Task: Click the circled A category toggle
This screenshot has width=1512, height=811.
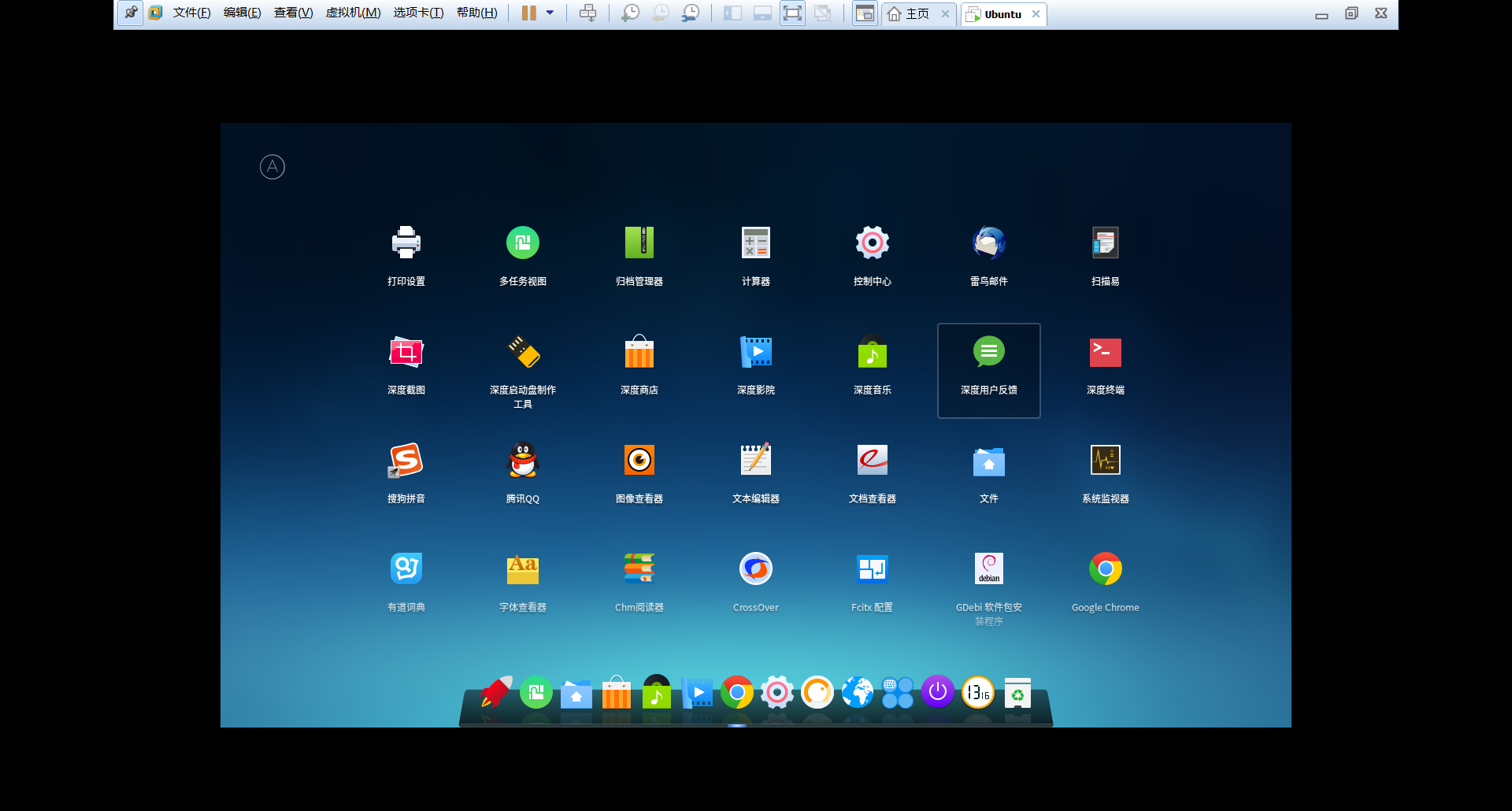Action: pyautogui.click(x=272, y=167)
